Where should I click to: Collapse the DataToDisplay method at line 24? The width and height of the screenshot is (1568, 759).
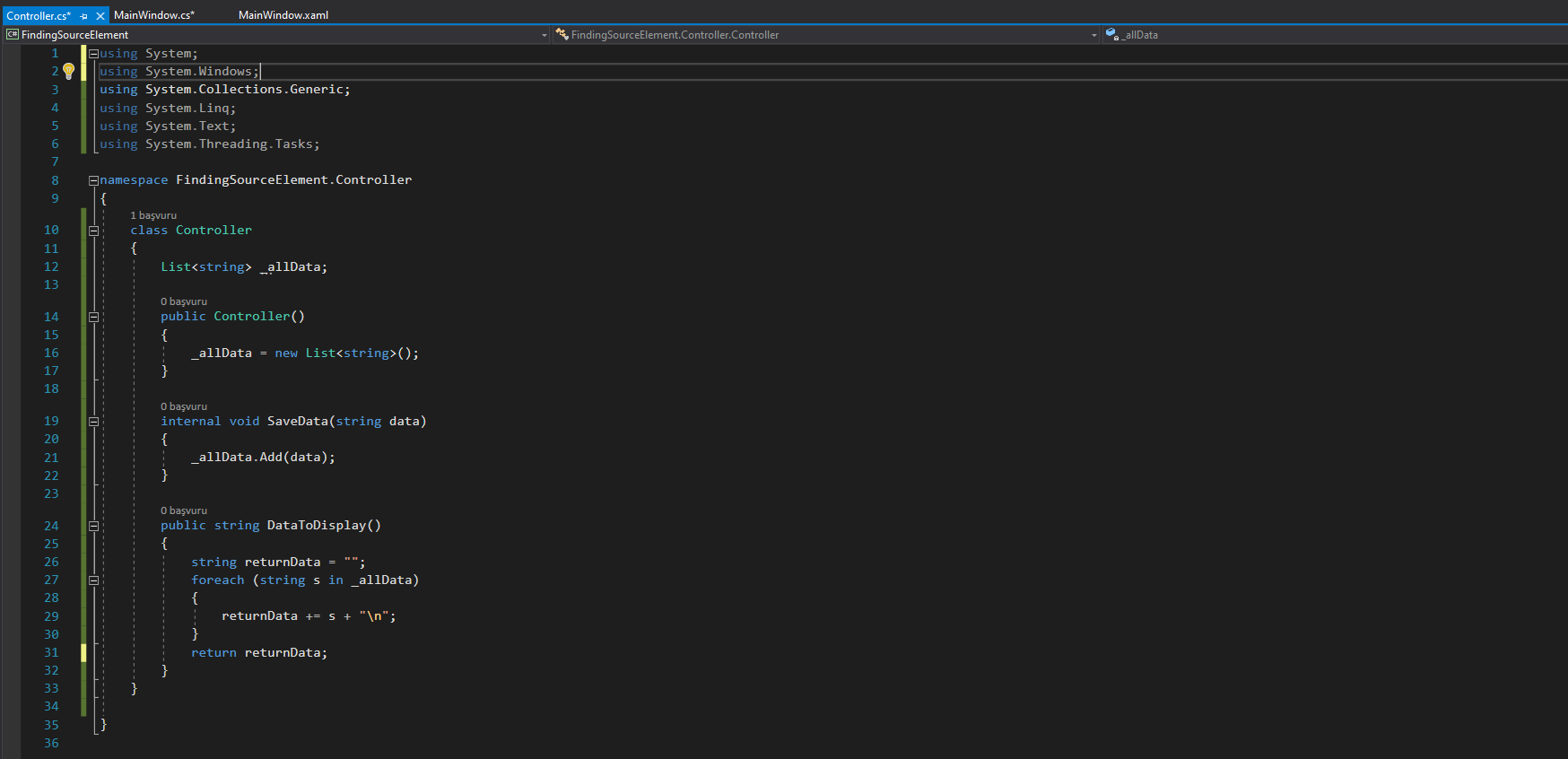coord(93,526)
